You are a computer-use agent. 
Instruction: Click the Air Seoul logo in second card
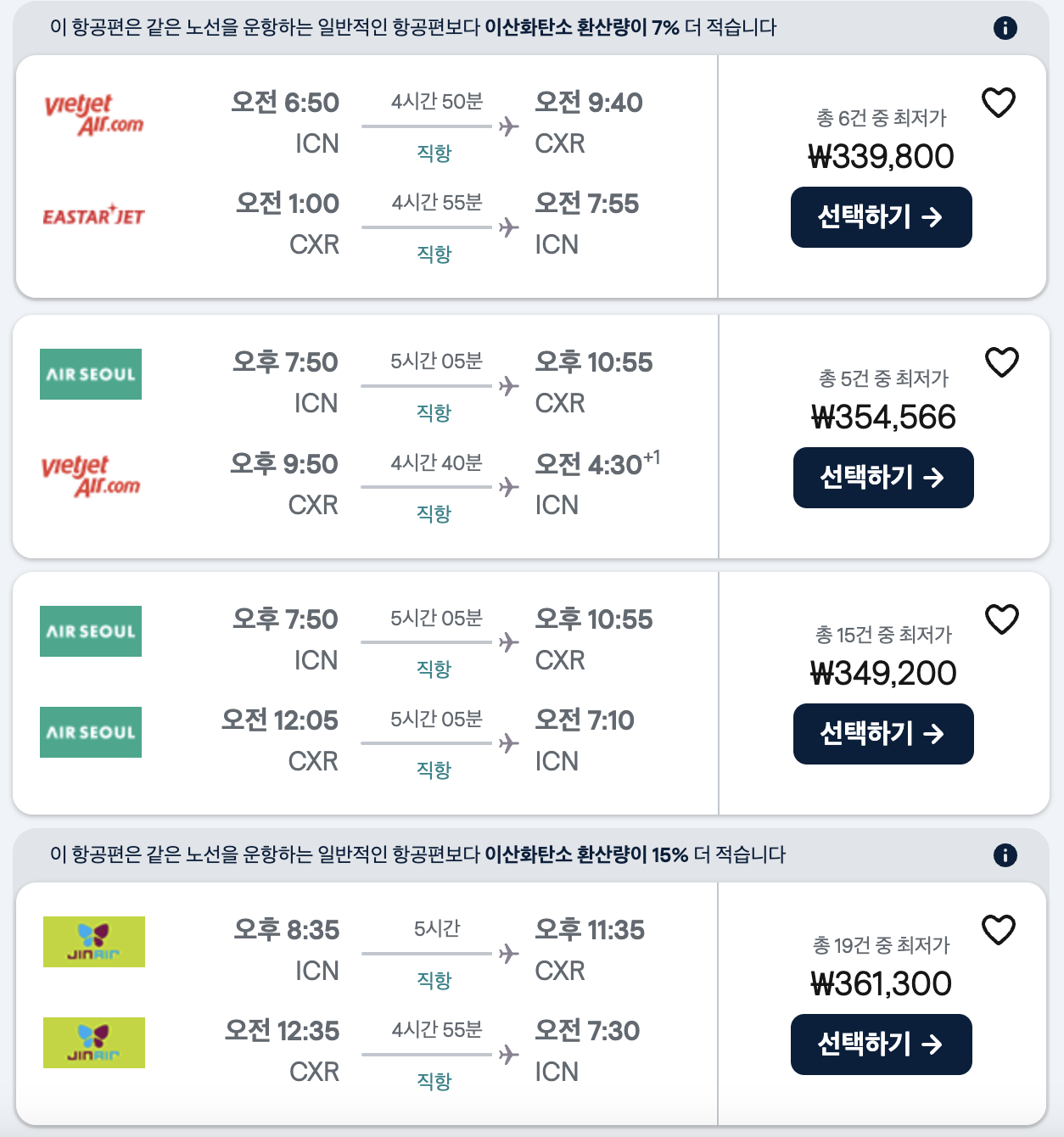(x=90, y=374)
